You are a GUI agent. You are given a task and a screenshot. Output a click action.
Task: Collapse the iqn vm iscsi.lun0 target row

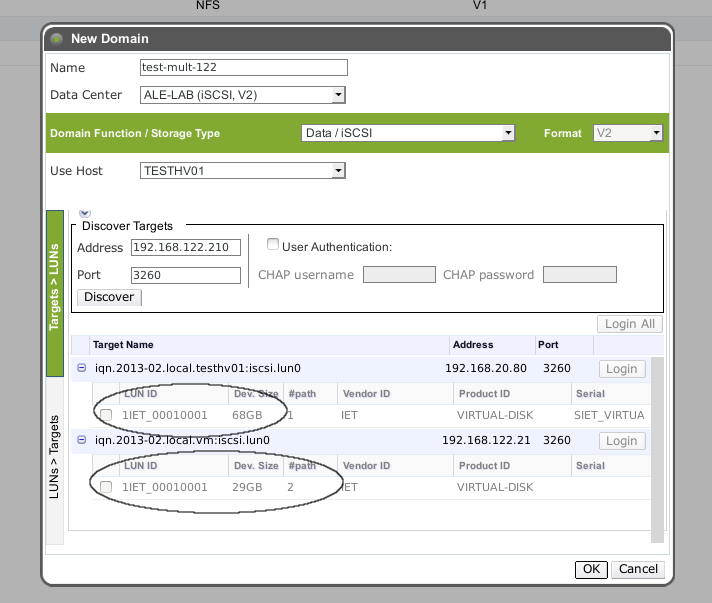tap(82, 440)
